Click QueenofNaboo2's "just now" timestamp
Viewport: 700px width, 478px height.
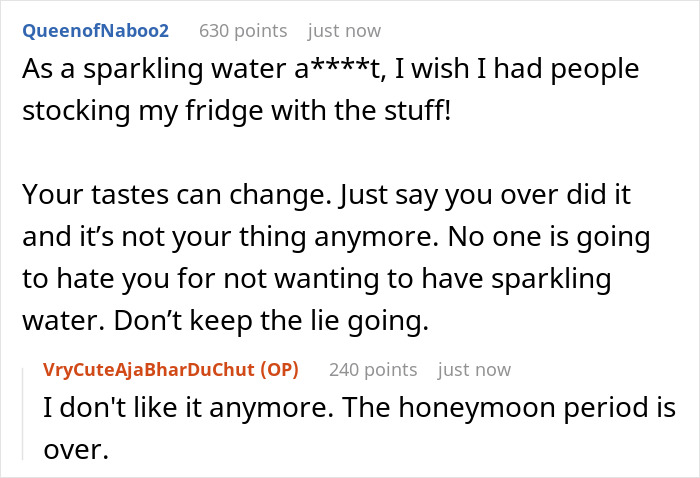coord(344,30)
